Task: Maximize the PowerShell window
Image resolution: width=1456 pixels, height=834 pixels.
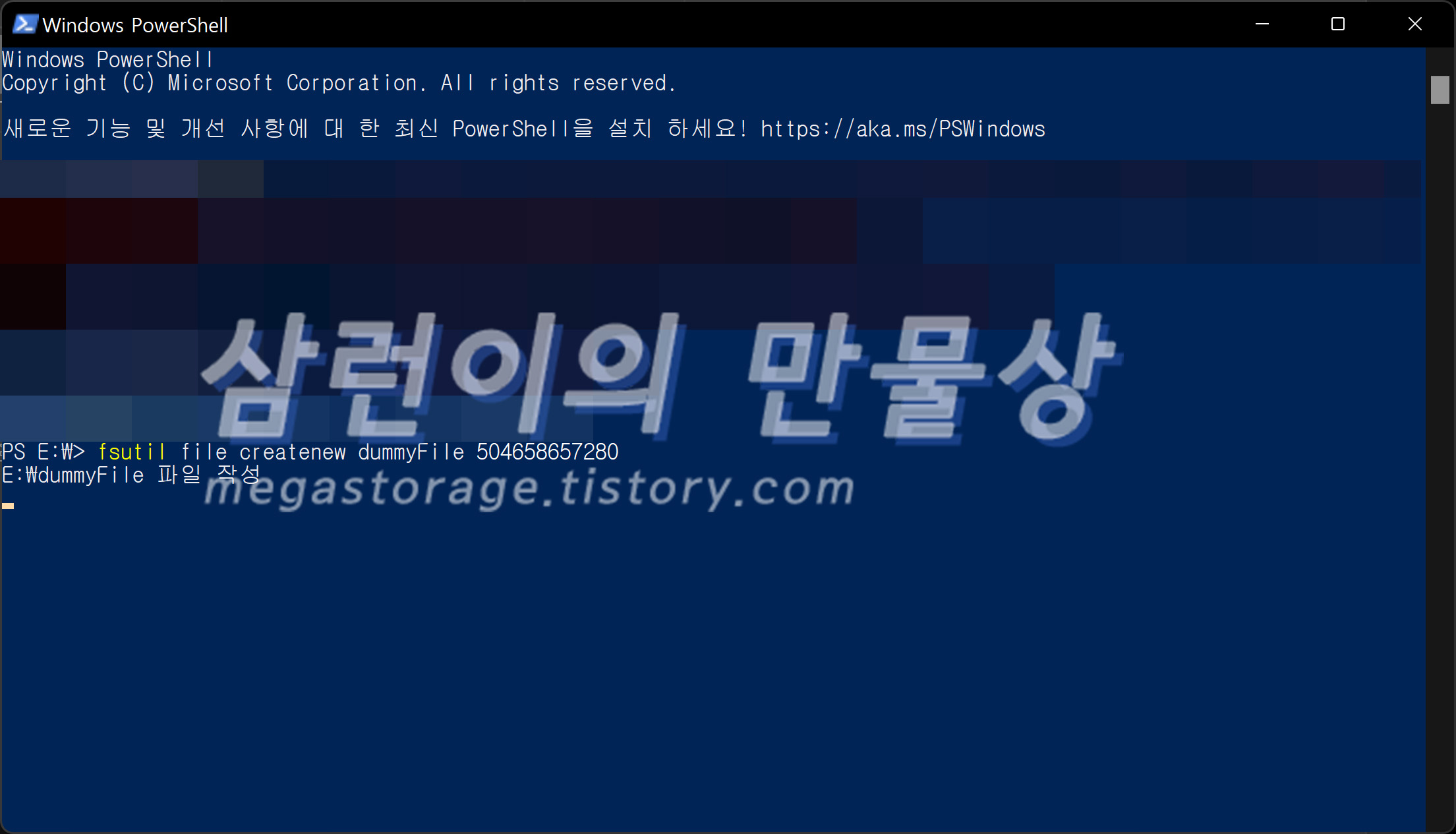Action: (x=1337, y=24)
